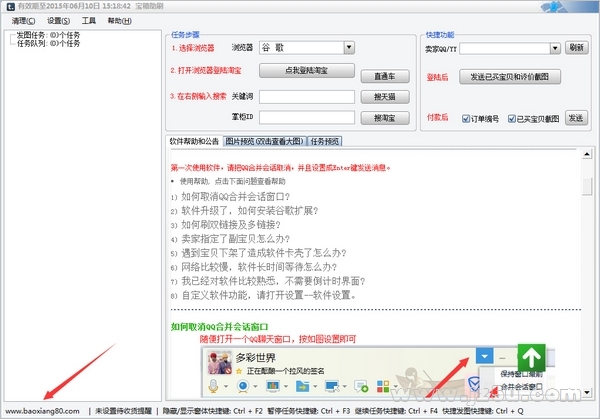Image resolution: width=600 pixels, height=419 pixels.
Task: Switch to the 任务预览 tab
Action: click(x=324, y=141)
